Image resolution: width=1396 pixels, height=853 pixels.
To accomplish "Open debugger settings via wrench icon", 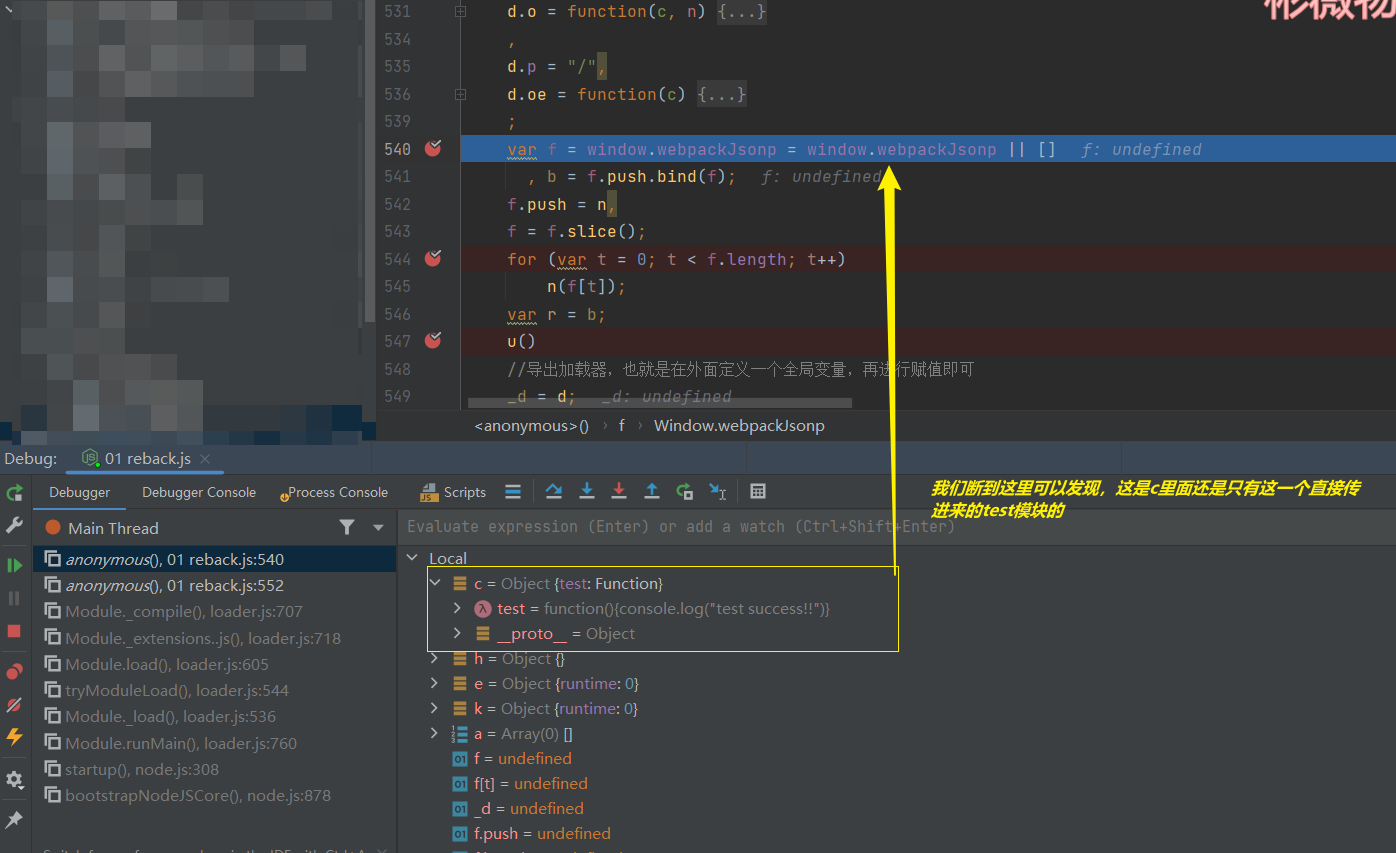I will point(14,525).
